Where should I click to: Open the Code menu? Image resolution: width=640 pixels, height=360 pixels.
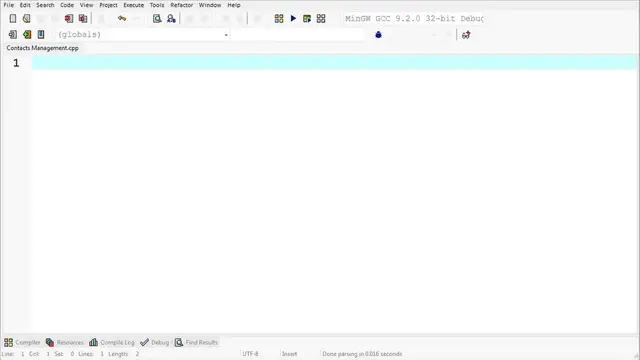67,5
